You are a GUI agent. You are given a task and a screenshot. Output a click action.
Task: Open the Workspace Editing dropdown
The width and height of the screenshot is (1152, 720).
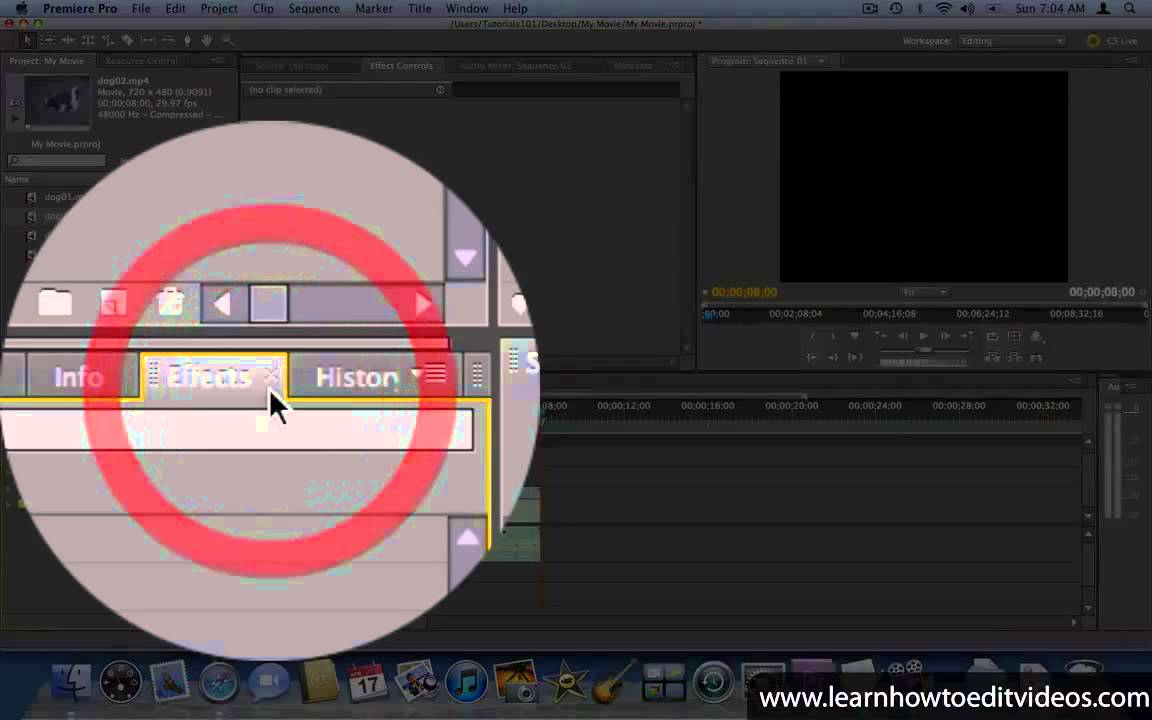1012,41
